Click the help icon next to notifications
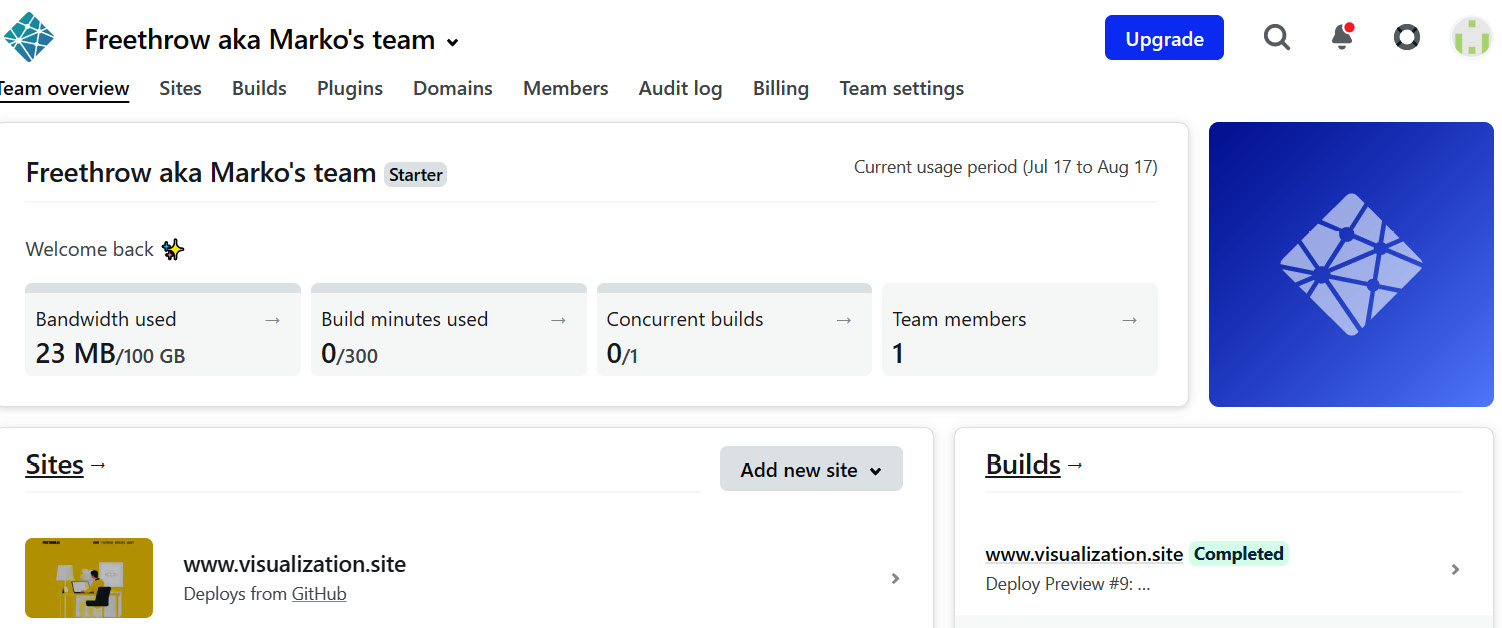The width and height of the screenshot is (1502, 628). click(1406, 37)
